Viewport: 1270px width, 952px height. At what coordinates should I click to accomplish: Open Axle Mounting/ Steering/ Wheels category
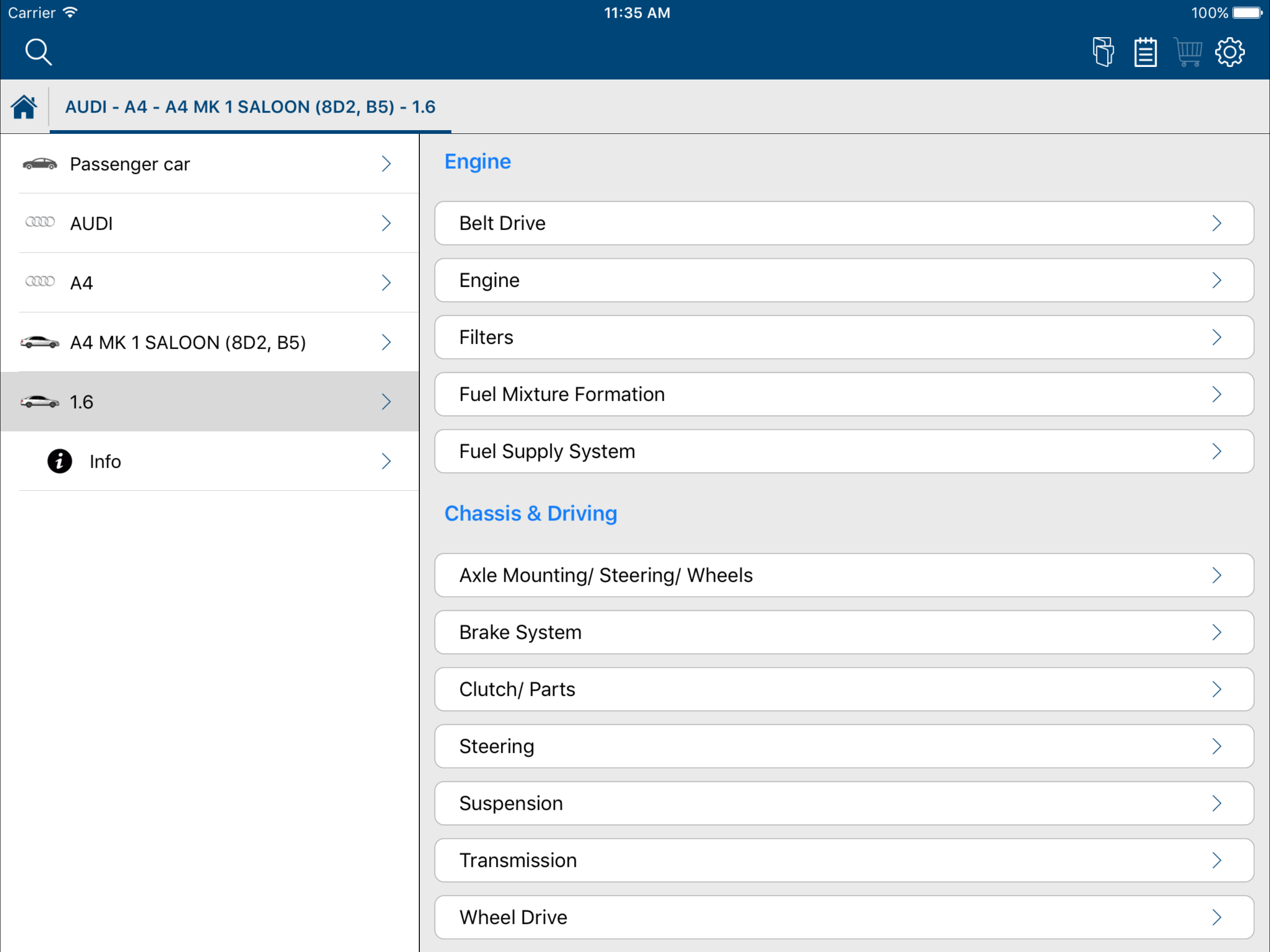click(x=844, y=575)
